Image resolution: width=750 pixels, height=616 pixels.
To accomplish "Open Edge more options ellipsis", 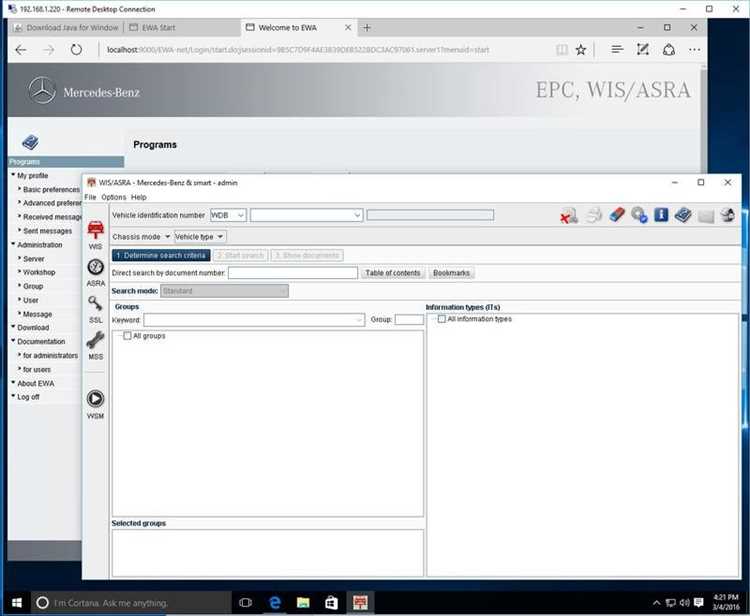I will click(x=695, y=50).
